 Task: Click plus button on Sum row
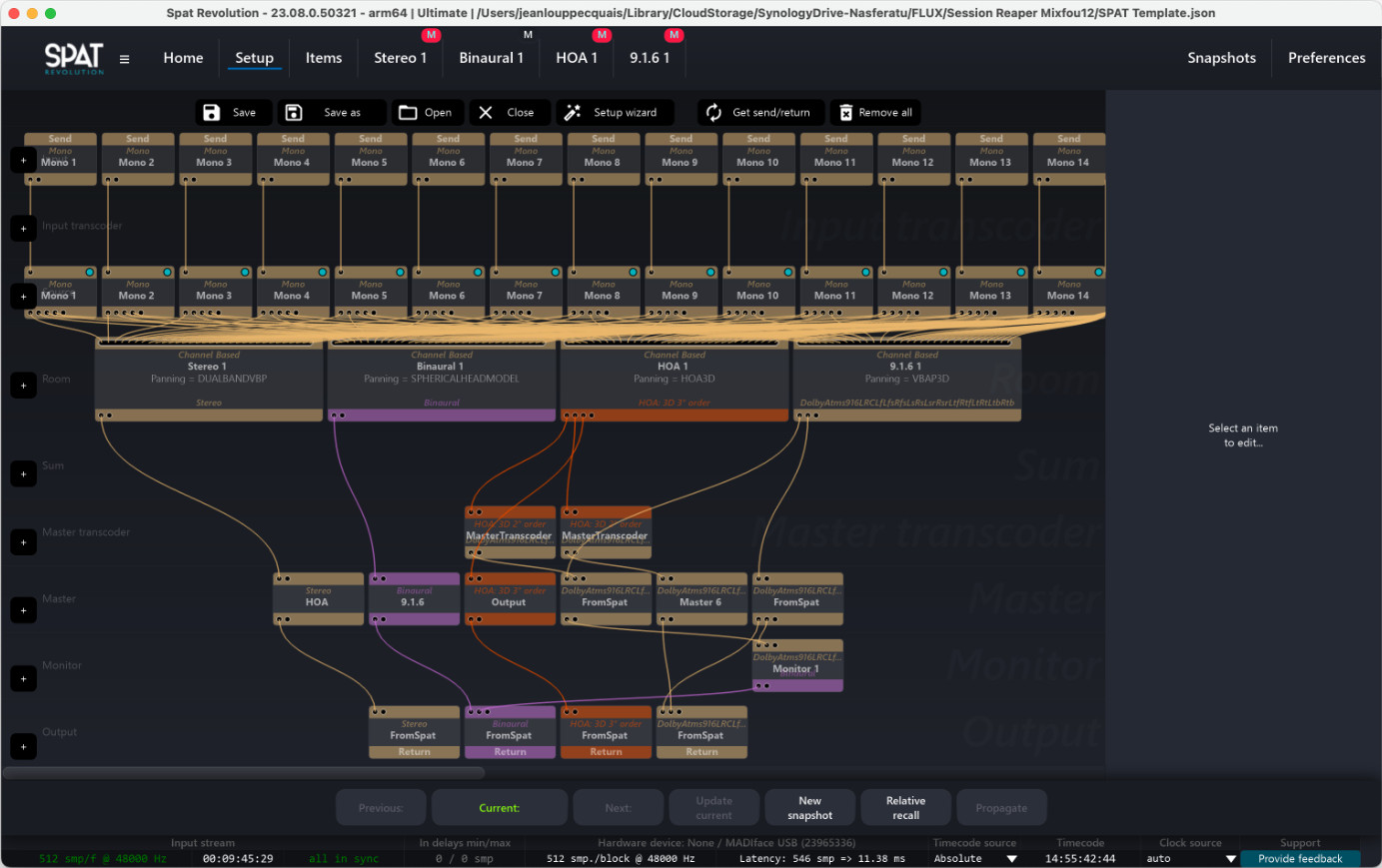(24, 474)
